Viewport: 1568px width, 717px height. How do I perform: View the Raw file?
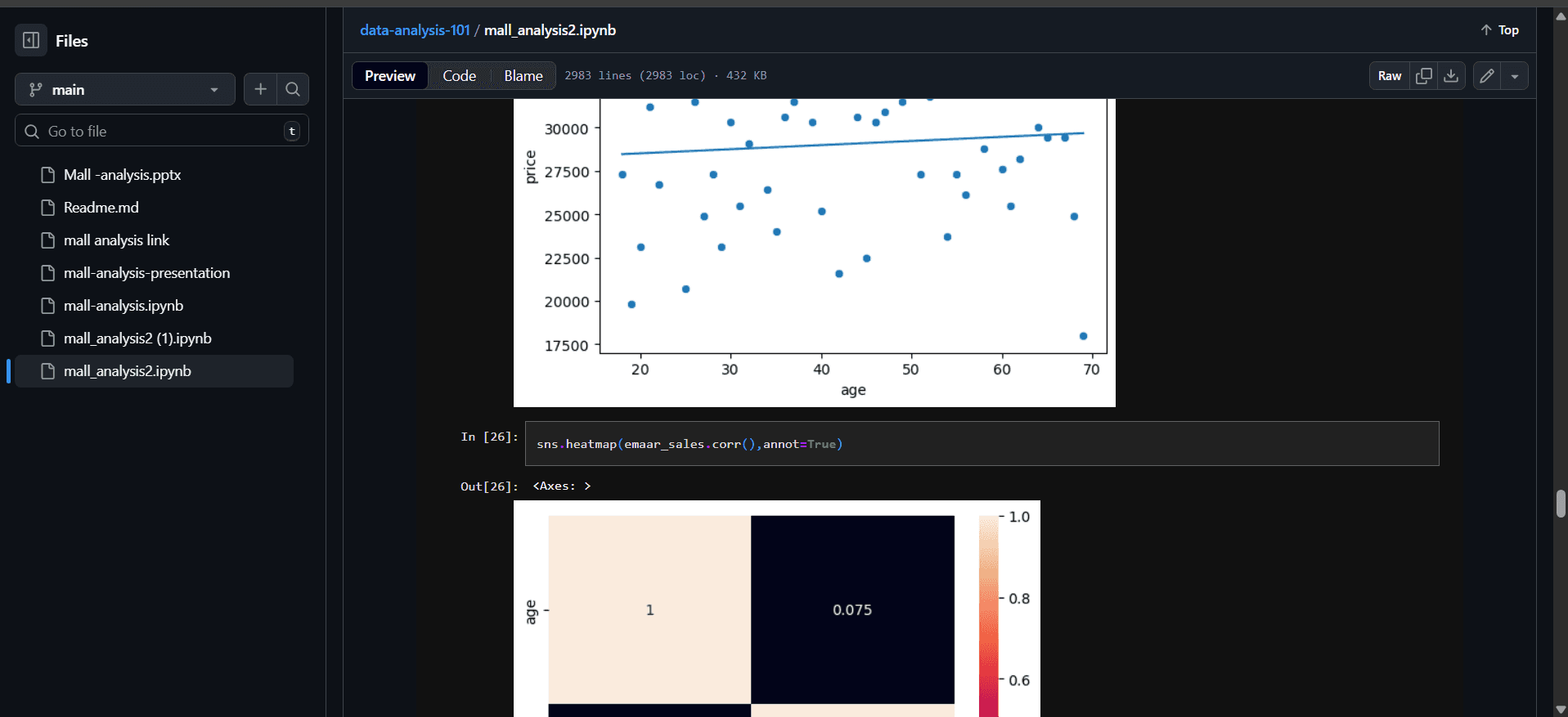point(1390,76)
